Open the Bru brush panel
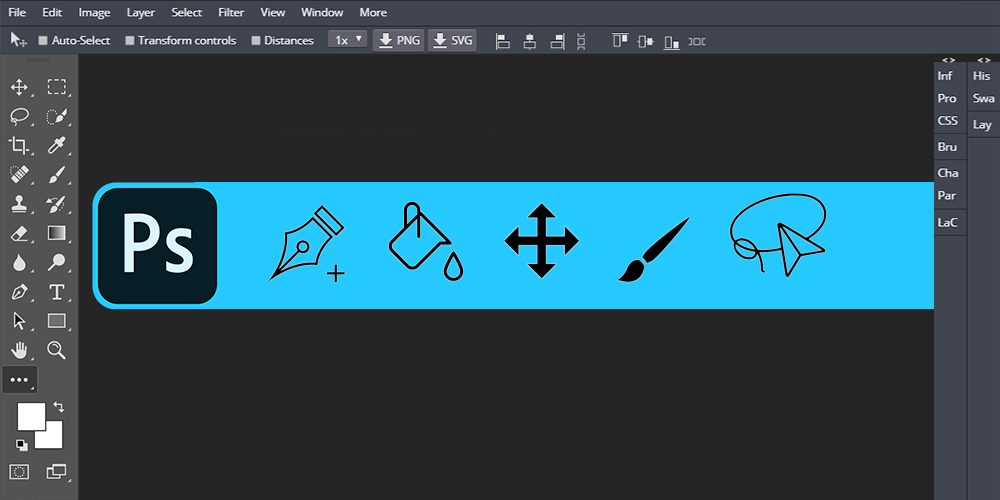This screenshot has width=1000, height=500. (947, 147)
